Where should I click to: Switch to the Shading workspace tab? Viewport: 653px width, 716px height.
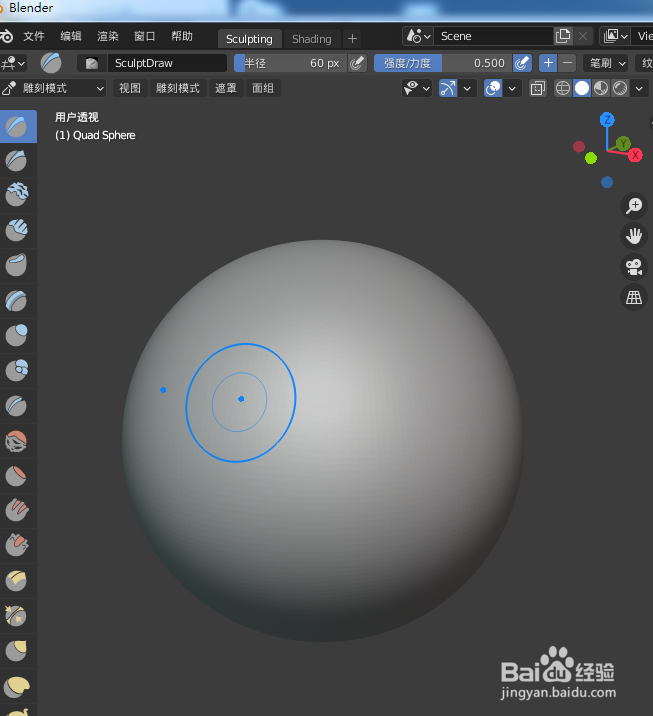[312, 39]
